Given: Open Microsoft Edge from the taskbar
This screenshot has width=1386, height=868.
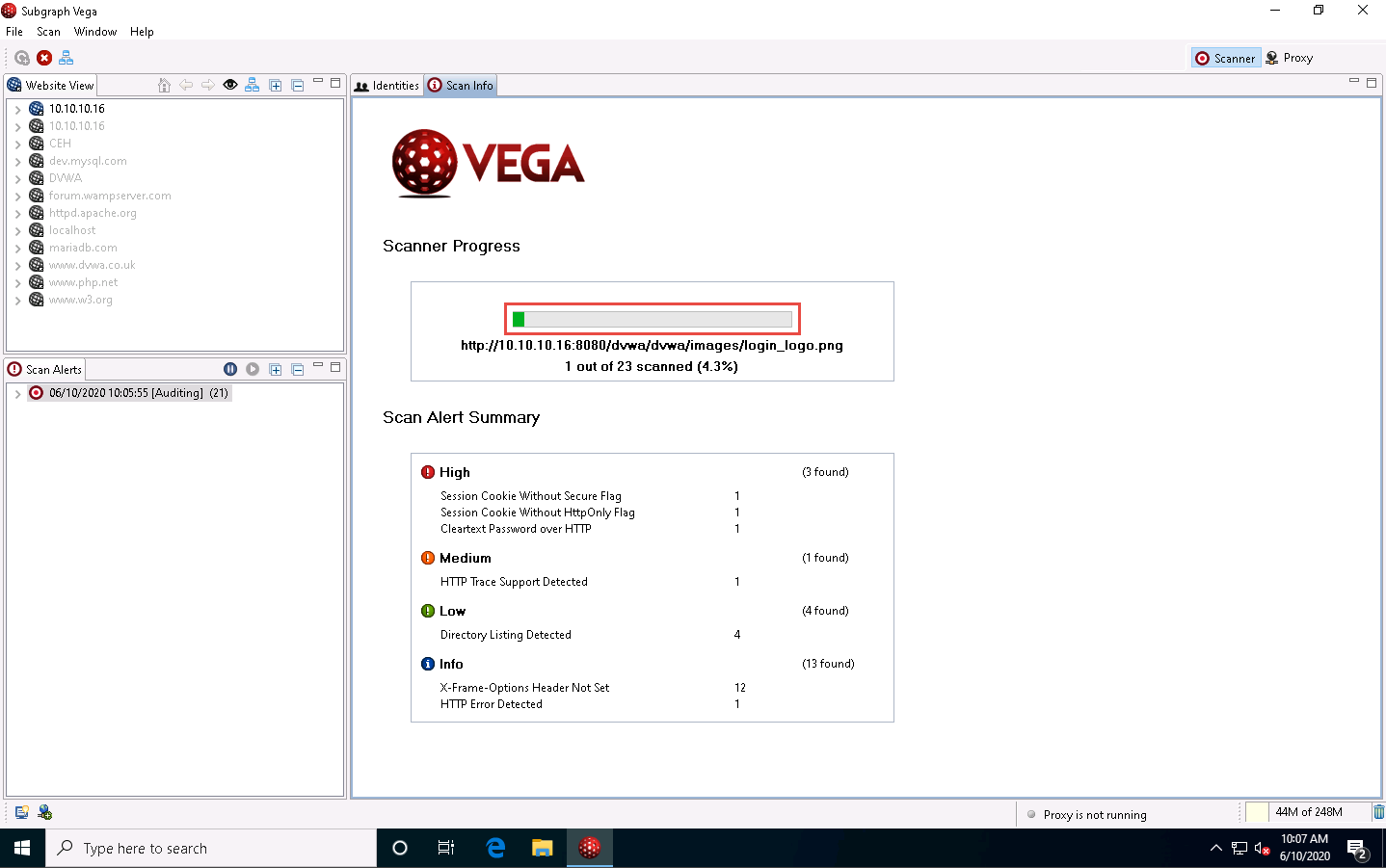Looking at the screenshot, I should (x=495, y=849).
